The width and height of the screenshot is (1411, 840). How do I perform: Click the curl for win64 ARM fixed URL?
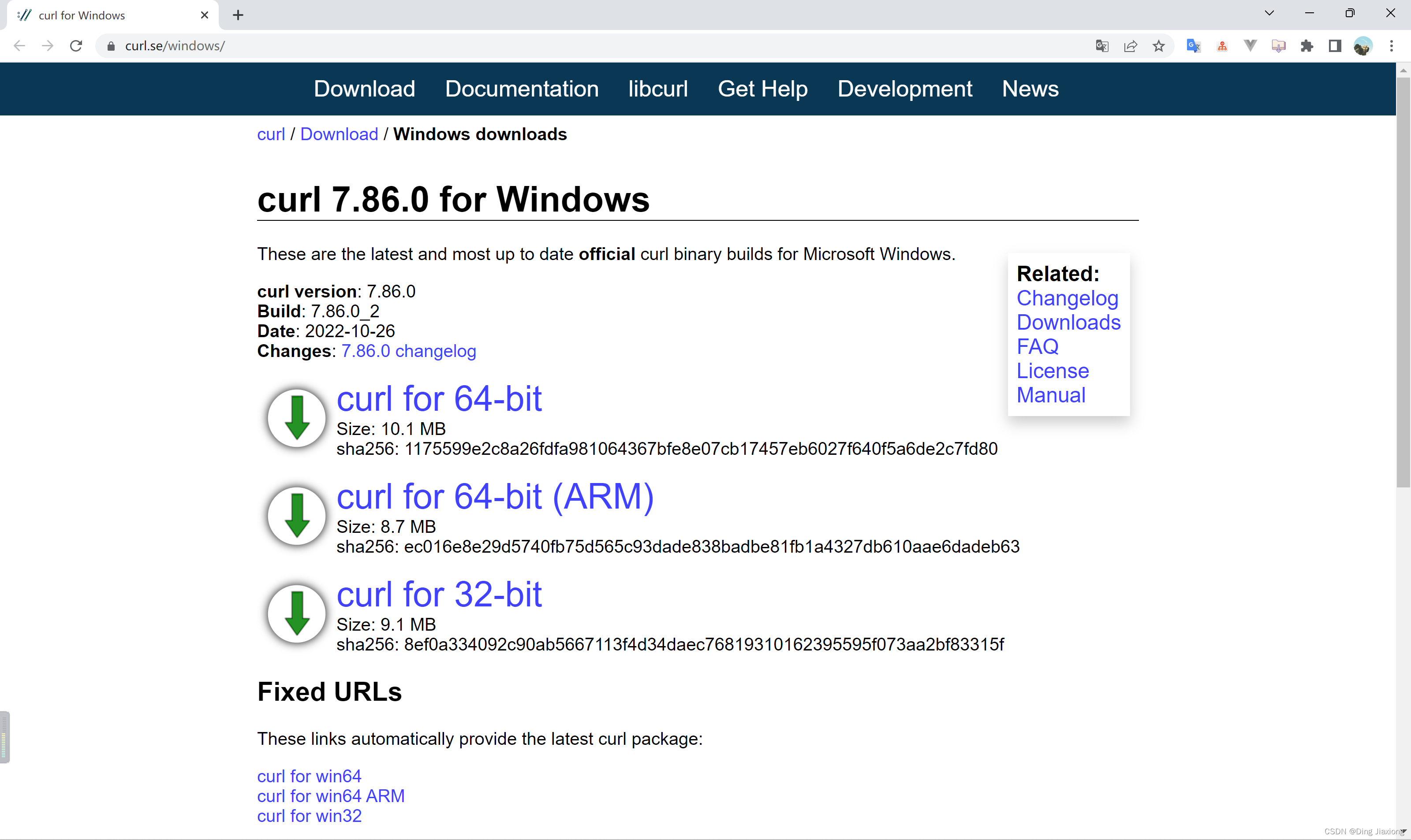tap(331, 796)
